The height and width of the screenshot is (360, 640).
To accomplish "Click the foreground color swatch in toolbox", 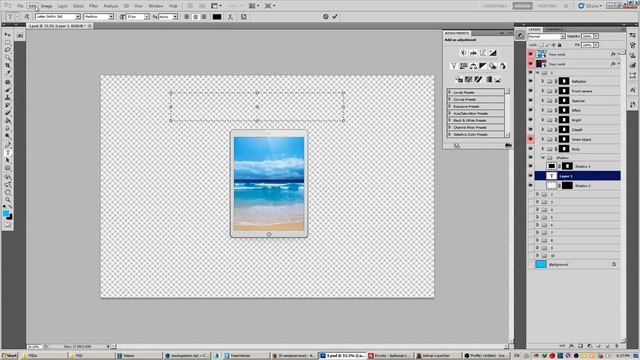I will (6, 213).
